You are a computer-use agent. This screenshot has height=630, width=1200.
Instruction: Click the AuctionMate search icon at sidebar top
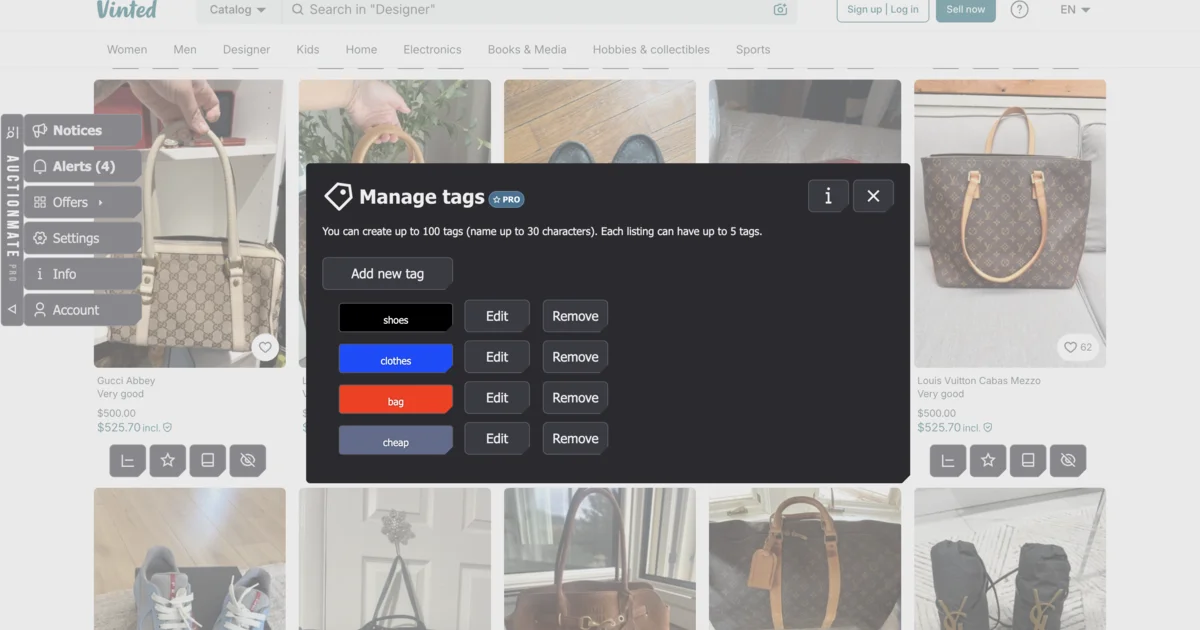click(x=12, y=131)
